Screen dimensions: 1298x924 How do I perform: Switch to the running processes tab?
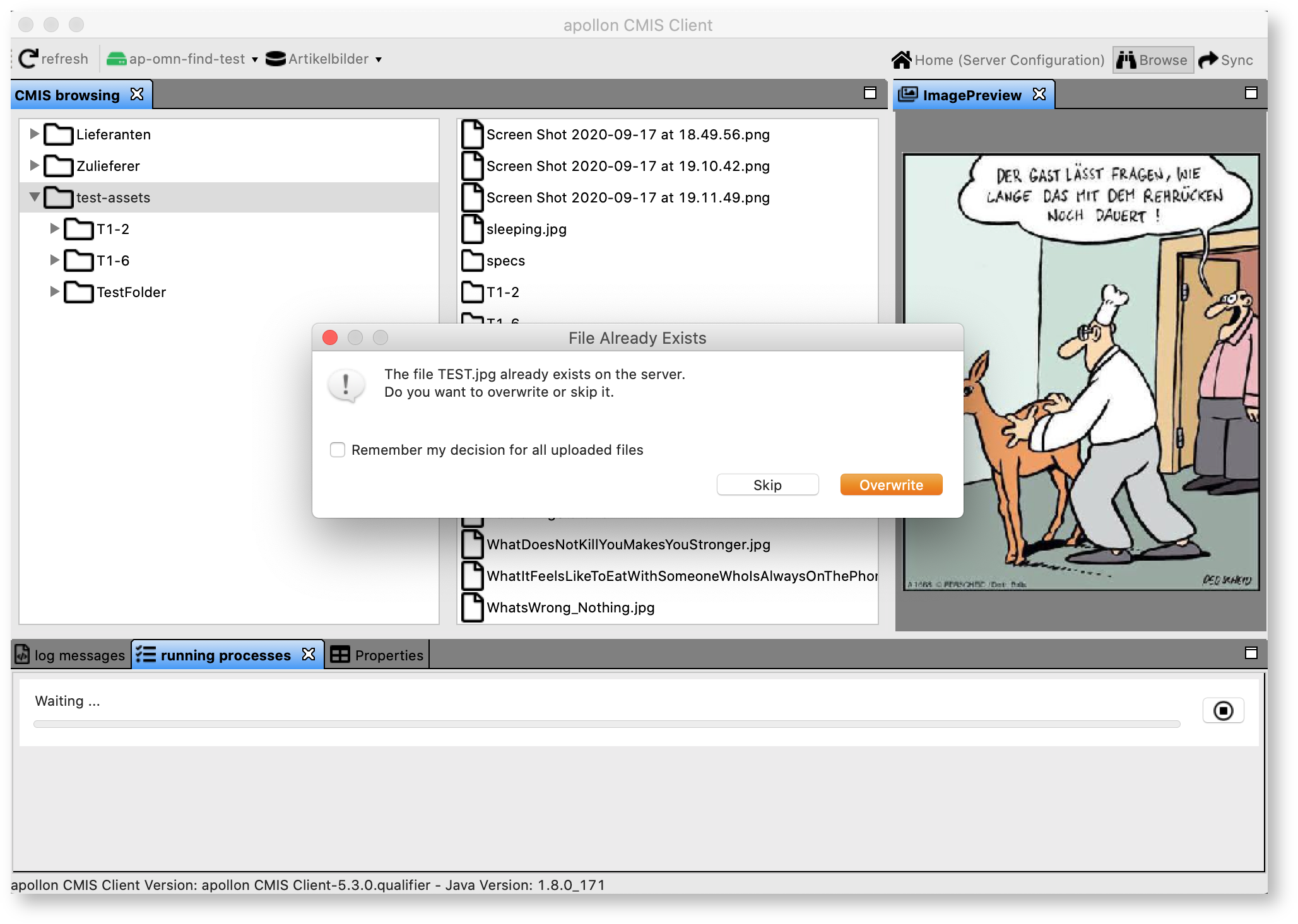pyautogui.click(x=227, y=655)
